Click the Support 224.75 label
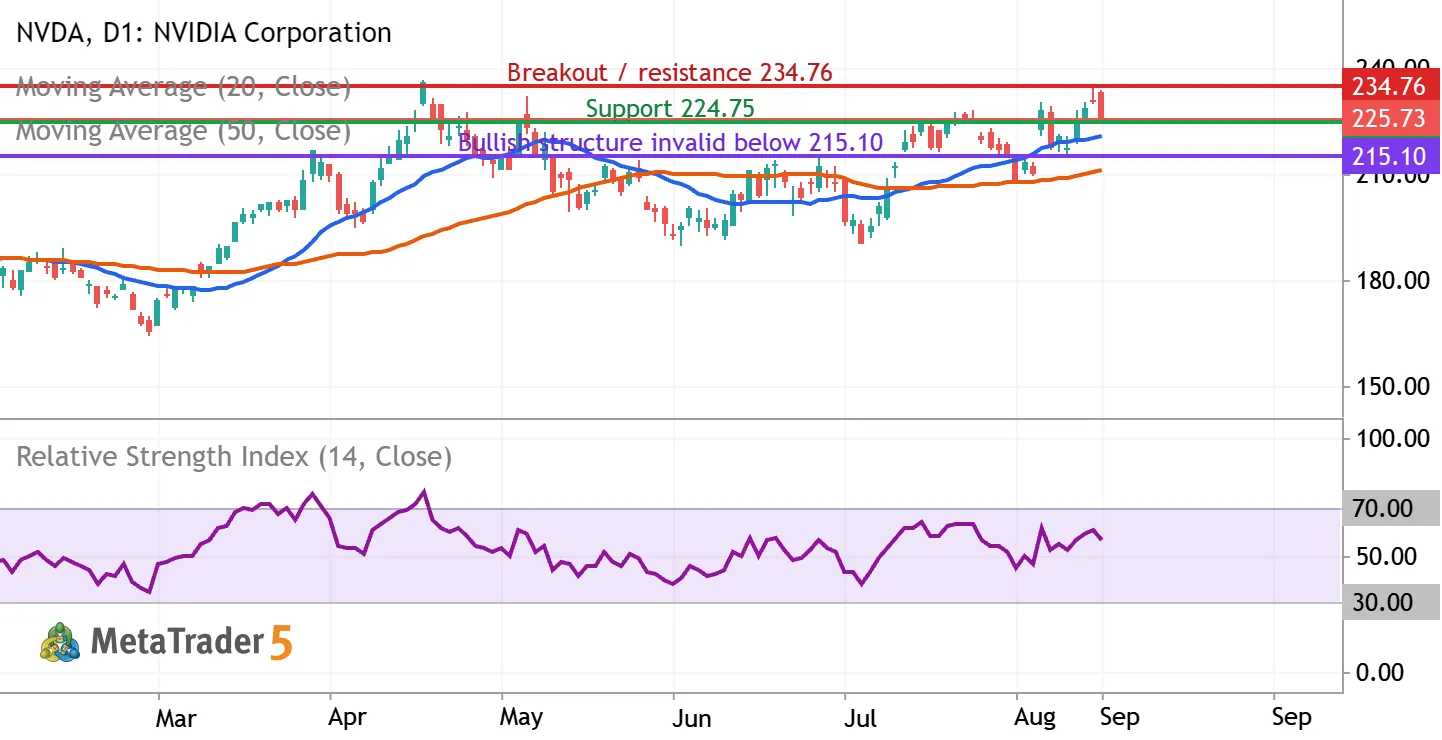Viewport: 1442px width, 740px height. point(670,108)
